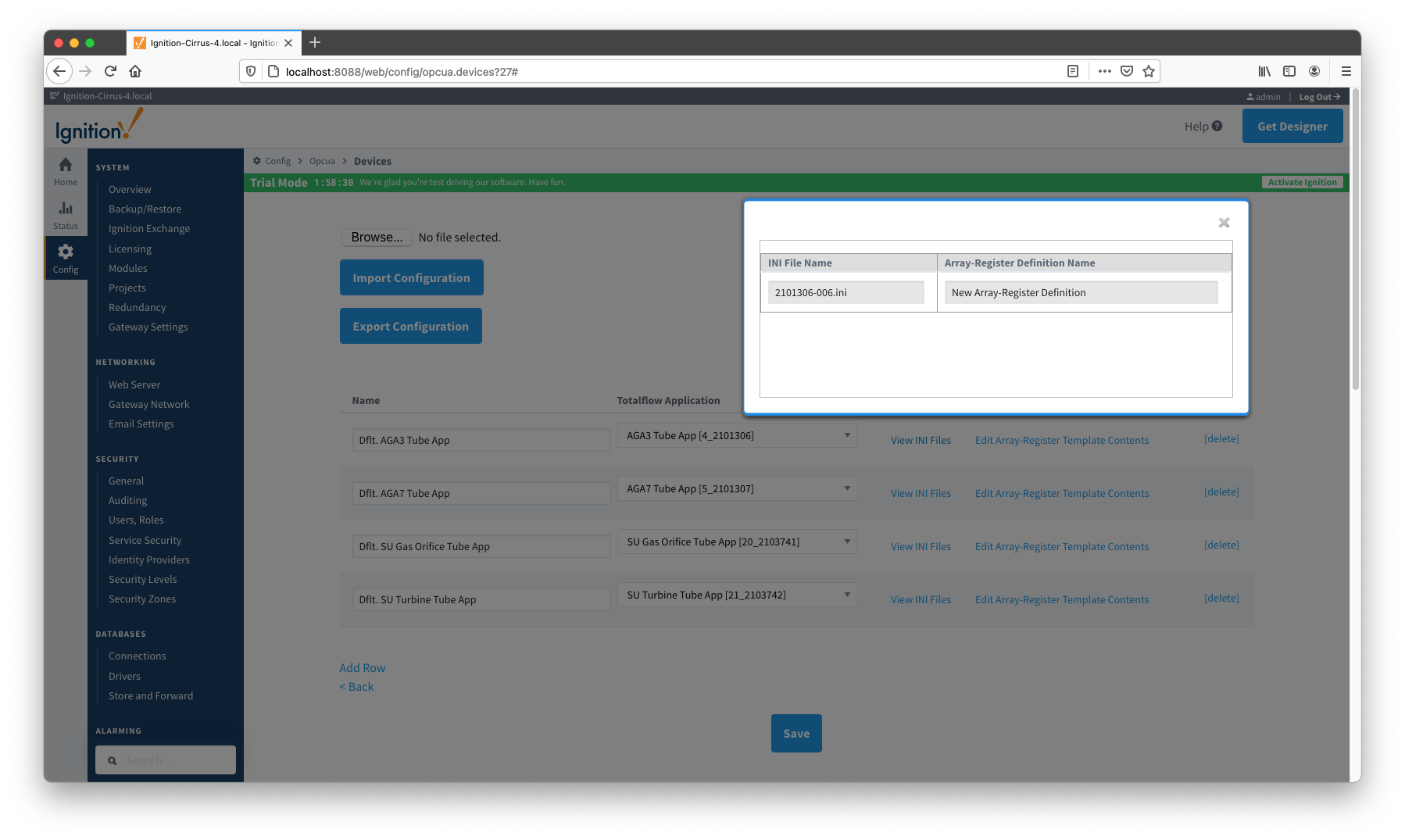
Task: Click the Browse file button
Action: coord(377,237)
